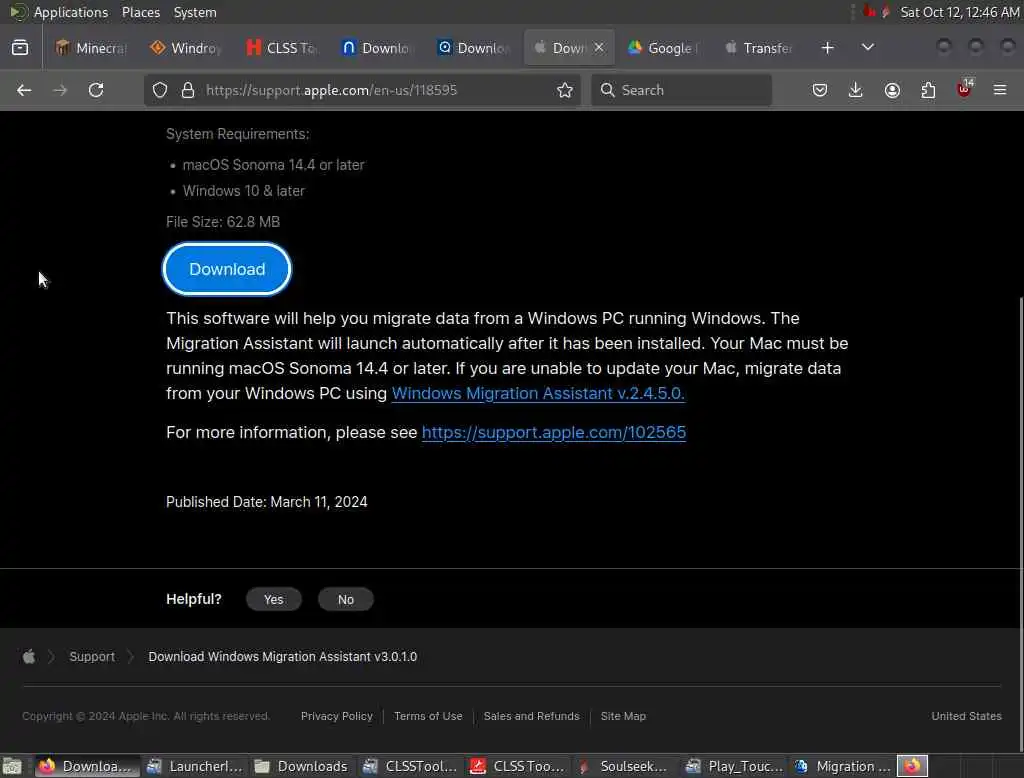The height and width of the screenshot is (778, 1024).
Task: Open the Sales and Refunds link
Action: 531,716
